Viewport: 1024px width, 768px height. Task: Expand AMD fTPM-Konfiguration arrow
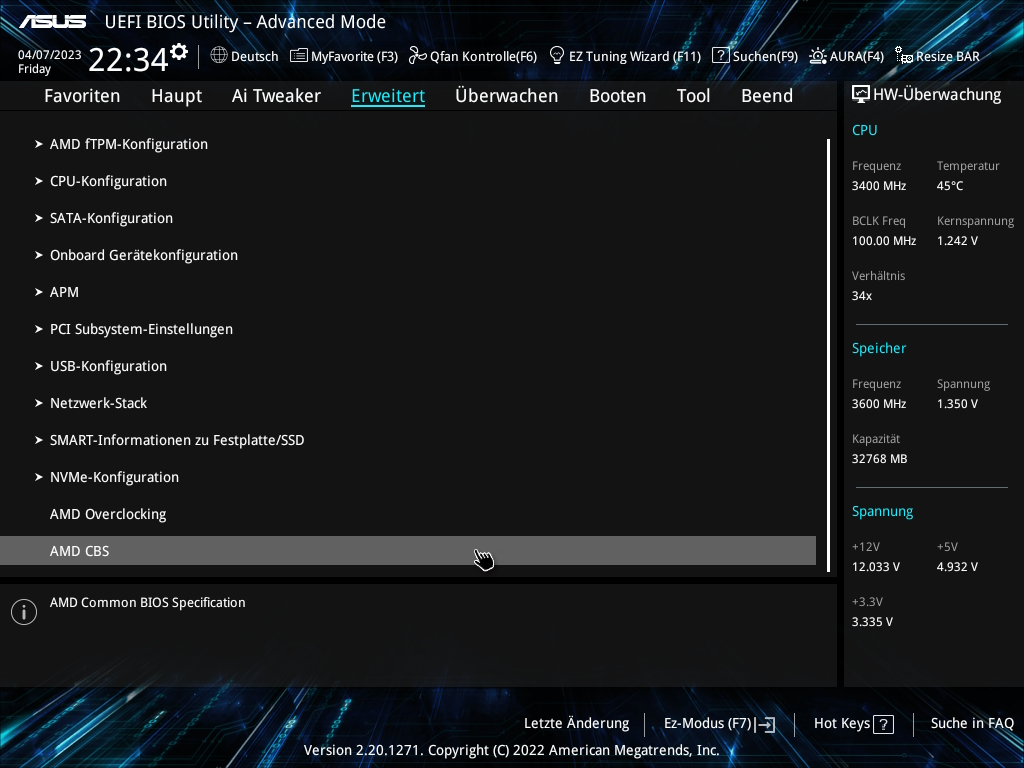click(x=39, y=144)
